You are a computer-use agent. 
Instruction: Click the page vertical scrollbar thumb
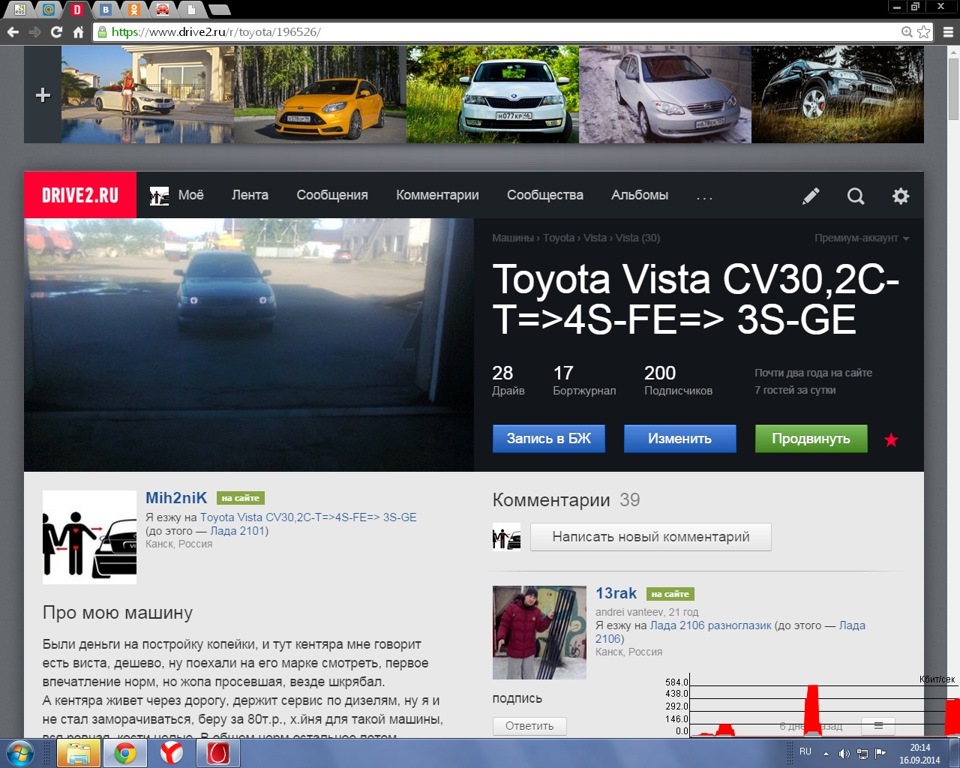click(x=953, y=89)
